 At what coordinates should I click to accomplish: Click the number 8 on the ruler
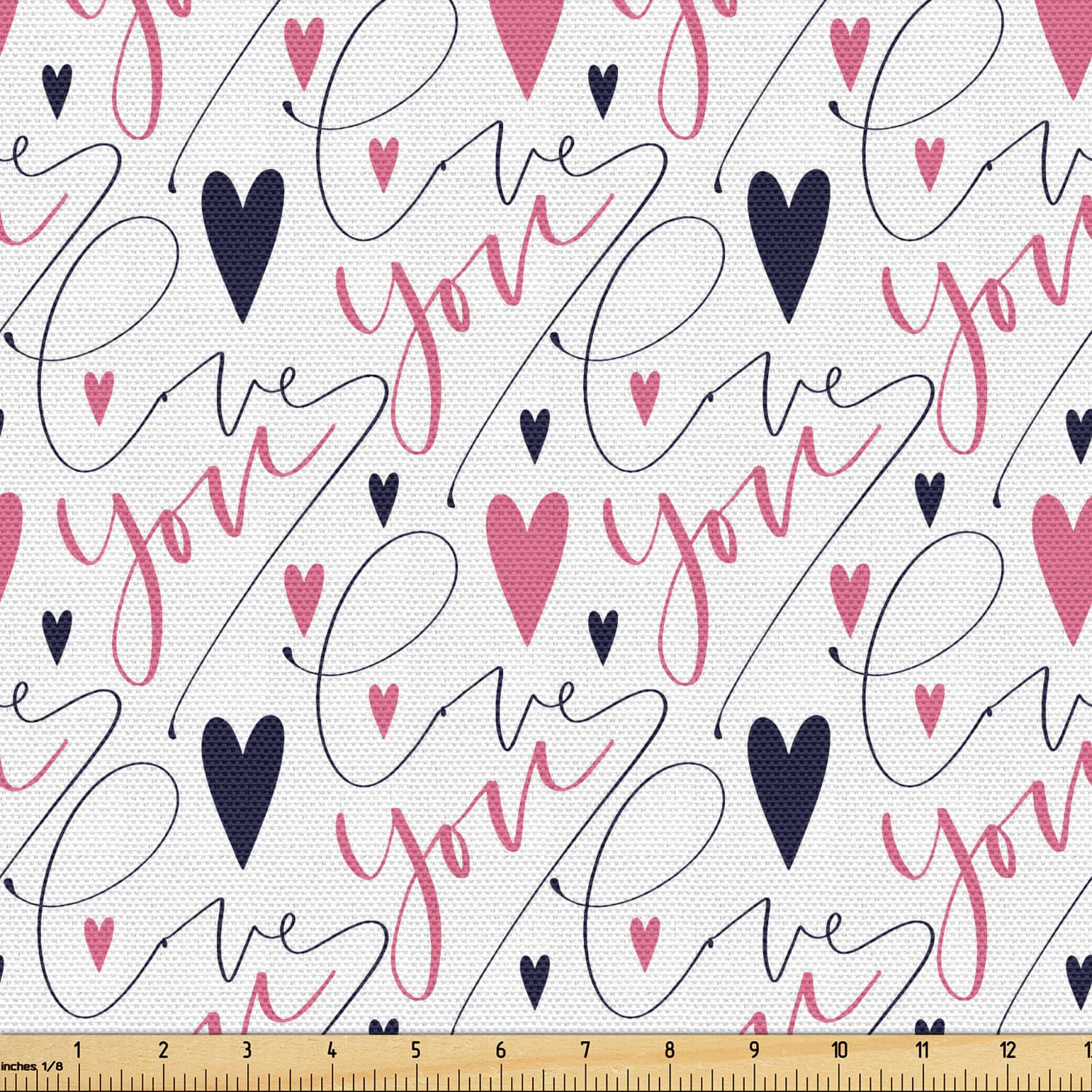coord(670,1050)
